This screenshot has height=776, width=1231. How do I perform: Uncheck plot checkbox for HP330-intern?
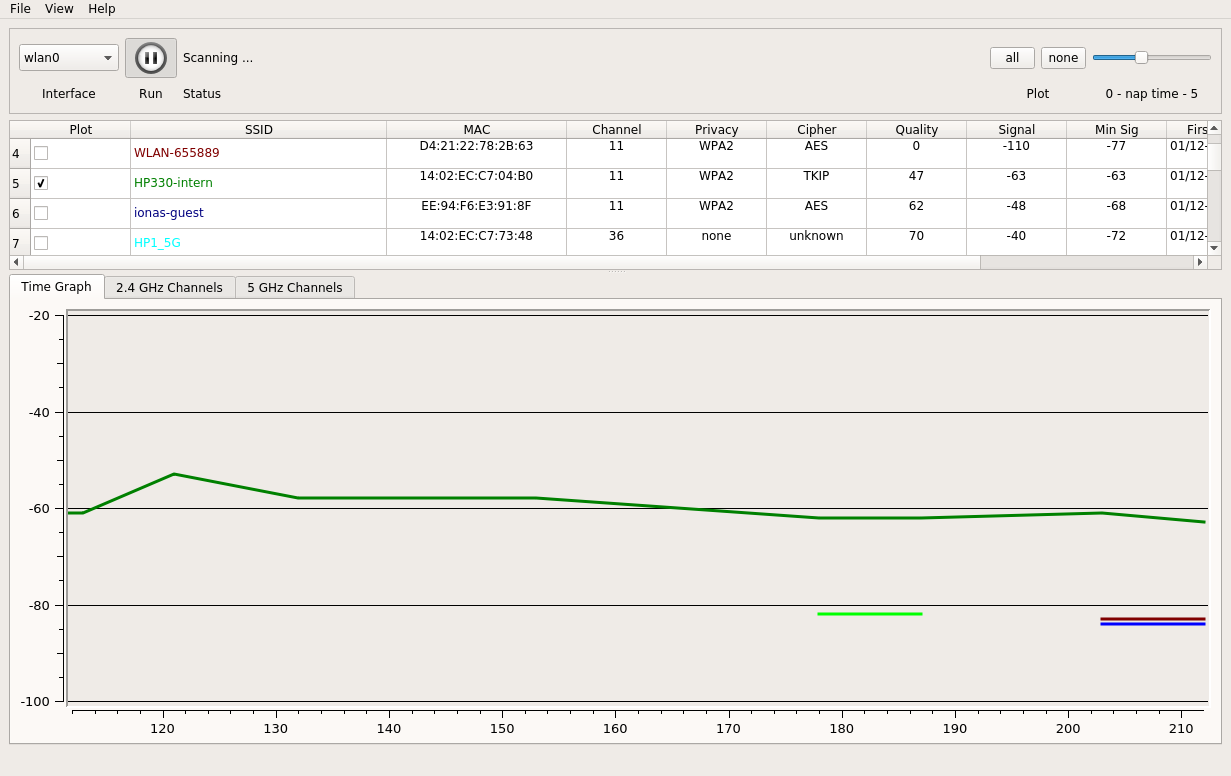[x=41, y=183]
